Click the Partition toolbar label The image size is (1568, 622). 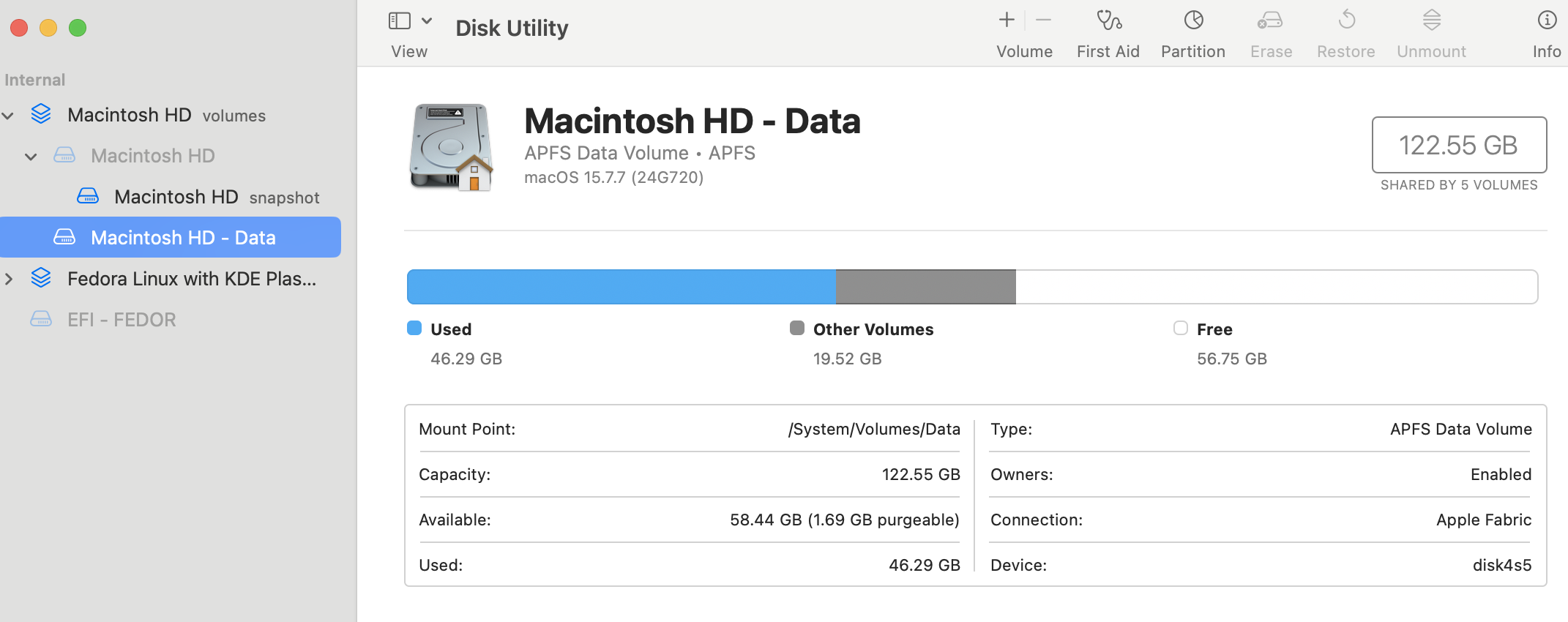1193,52
